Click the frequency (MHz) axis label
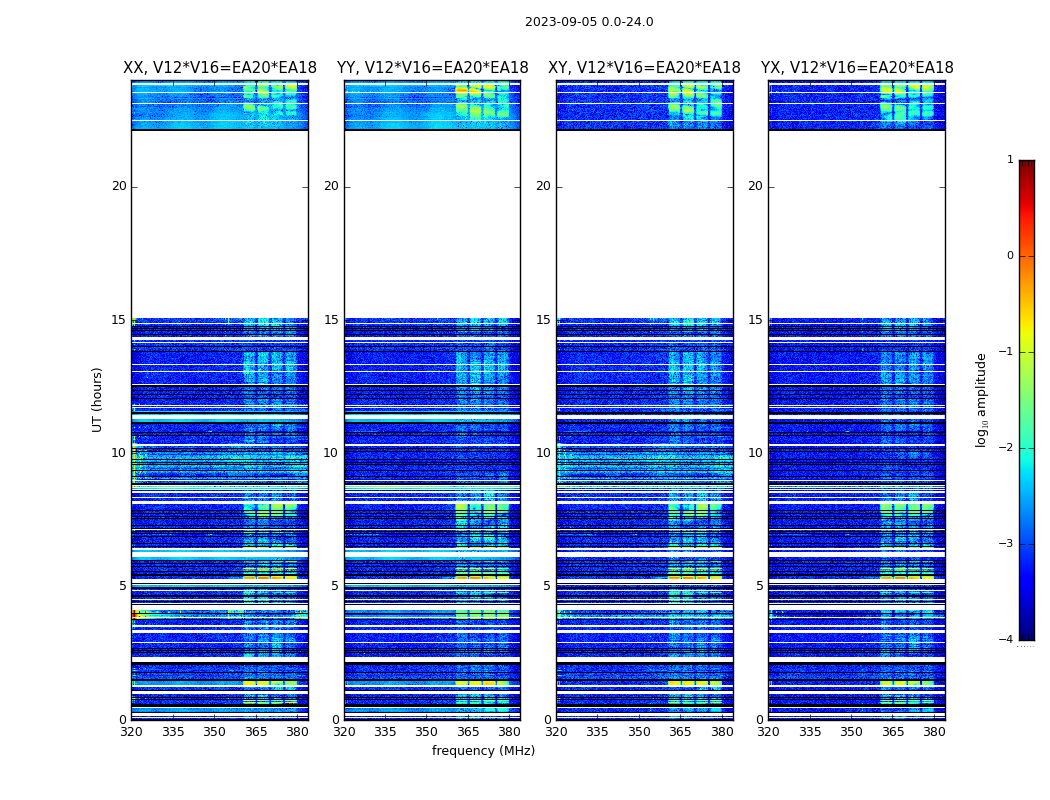Image resolution: width=1050 pixels, height=800 pixels. (x=483, y=750)
